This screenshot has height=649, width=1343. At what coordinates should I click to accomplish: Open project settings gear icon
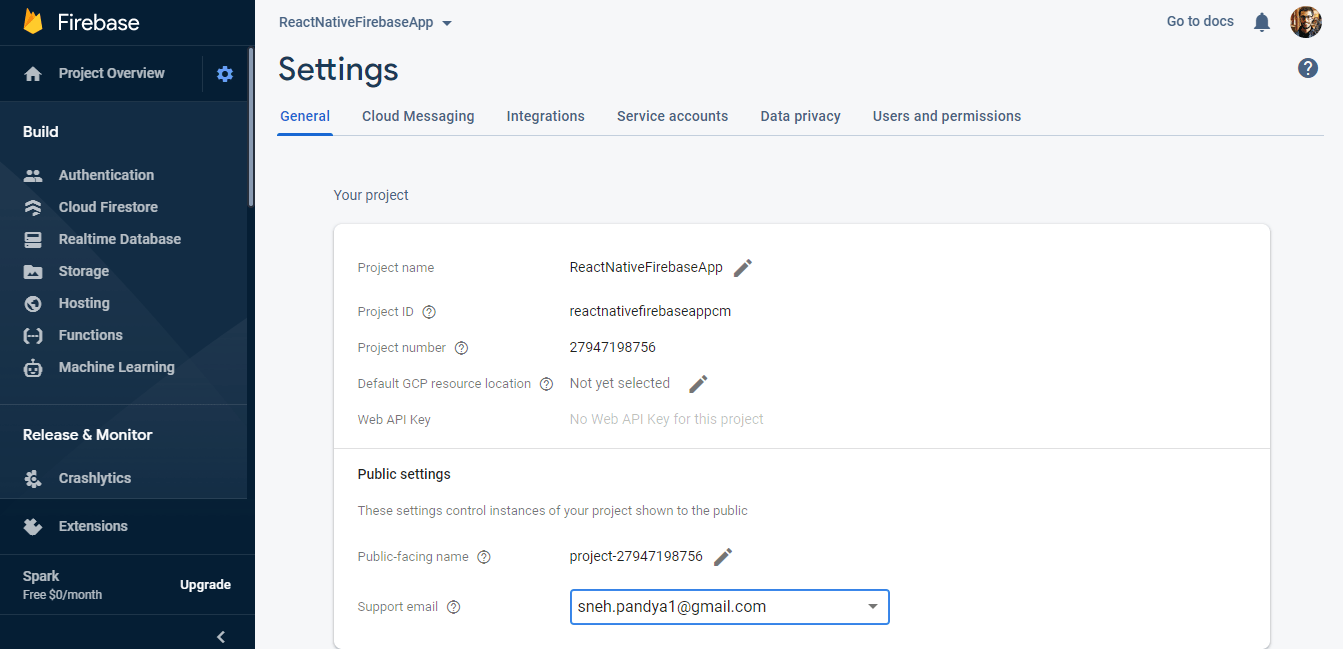(225, 74)
